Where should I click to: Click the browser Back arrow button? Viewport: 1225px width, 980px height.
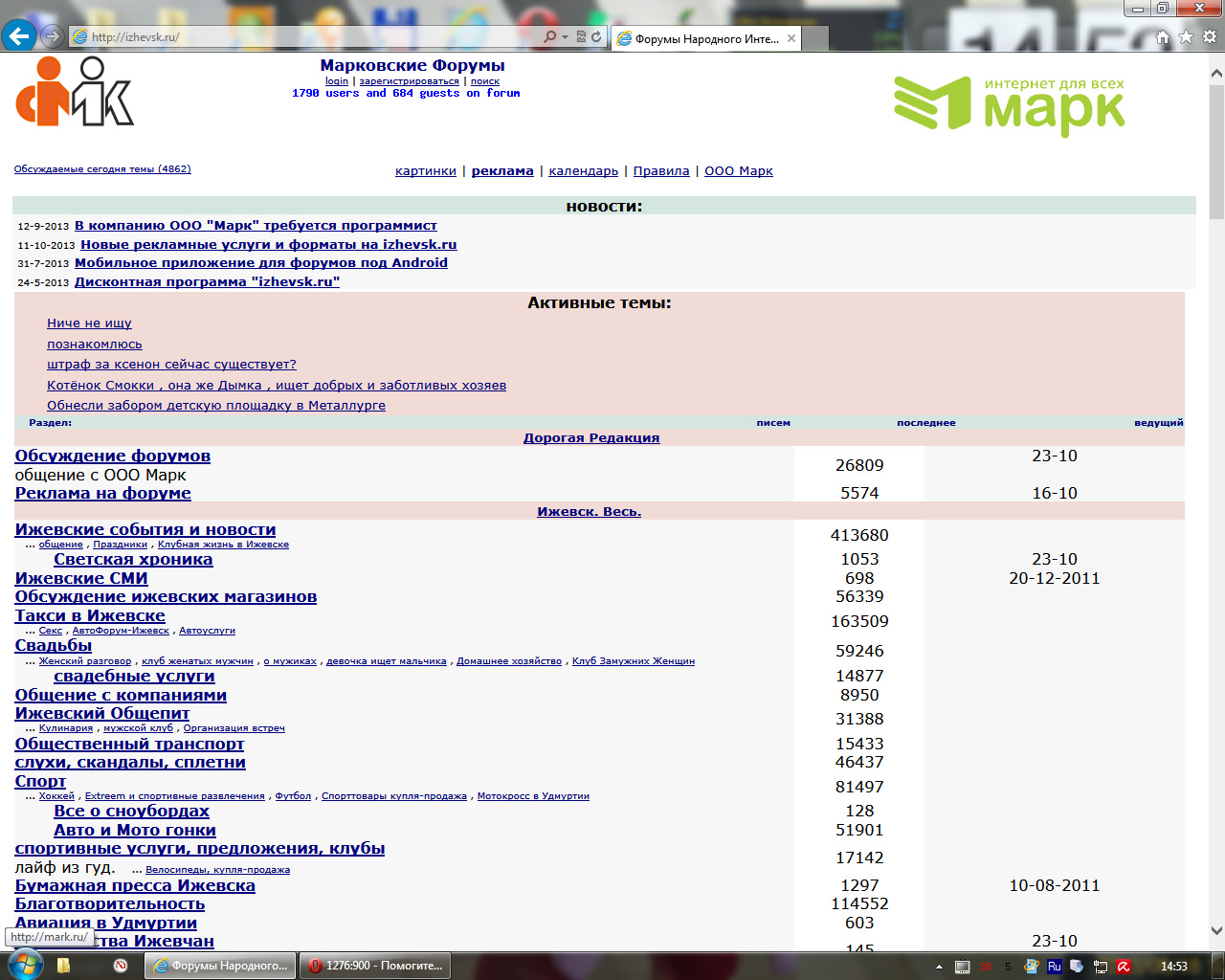19,36
